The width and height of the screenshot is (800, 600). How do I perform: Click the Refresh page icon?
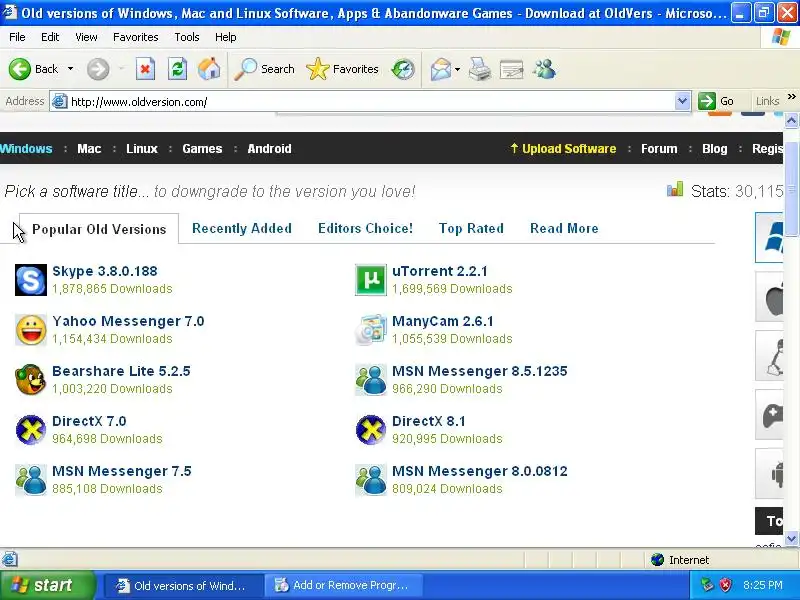click(x=177, y=69)
